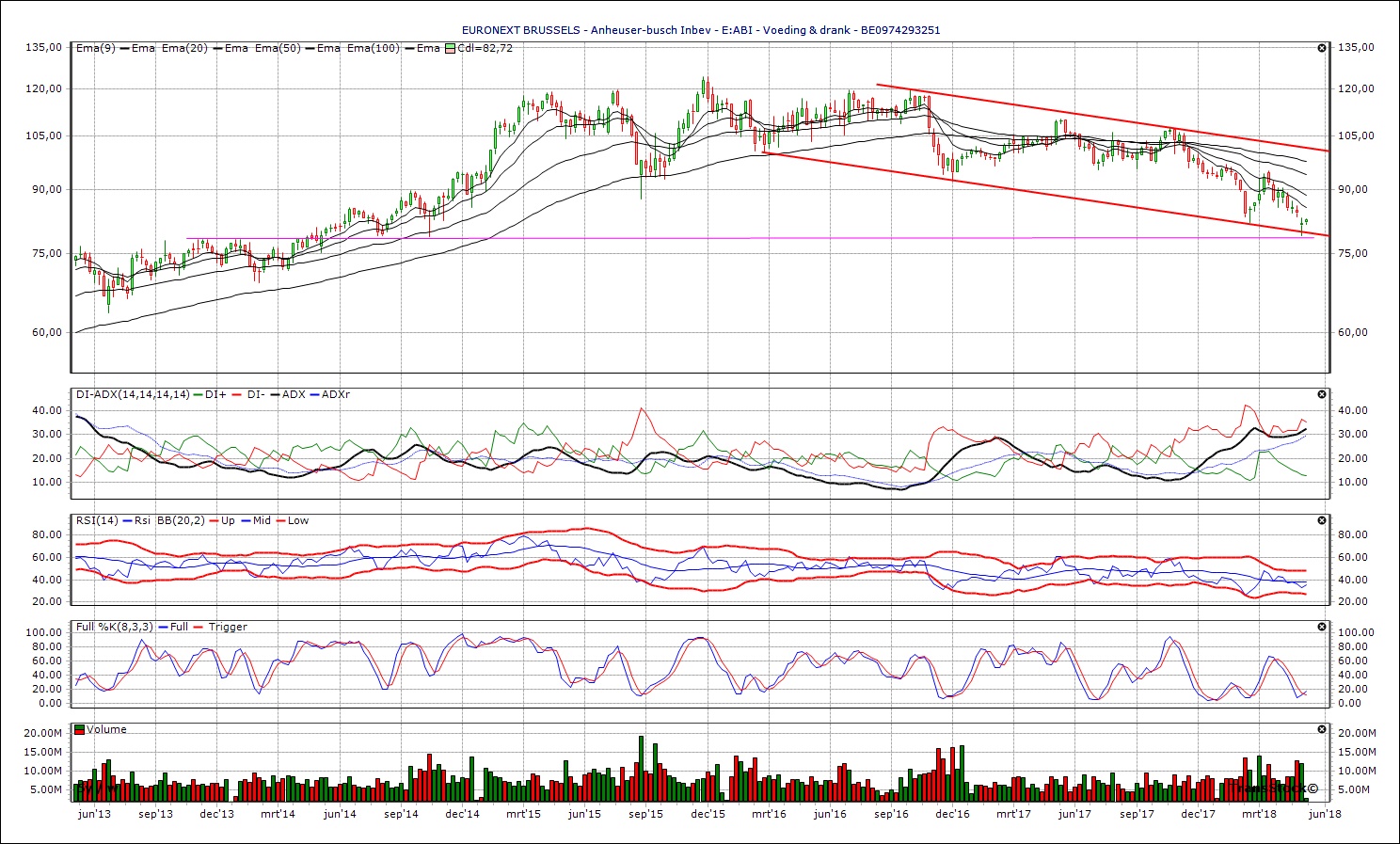Close the RSI(14) indicator panel
Screen dimensions: 1400x844
coord(1322,520)
